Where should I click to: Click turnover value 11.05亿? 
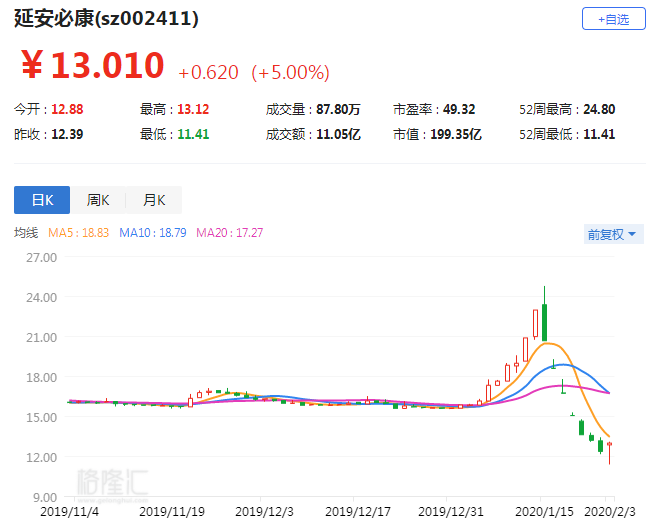pos(338,134)
